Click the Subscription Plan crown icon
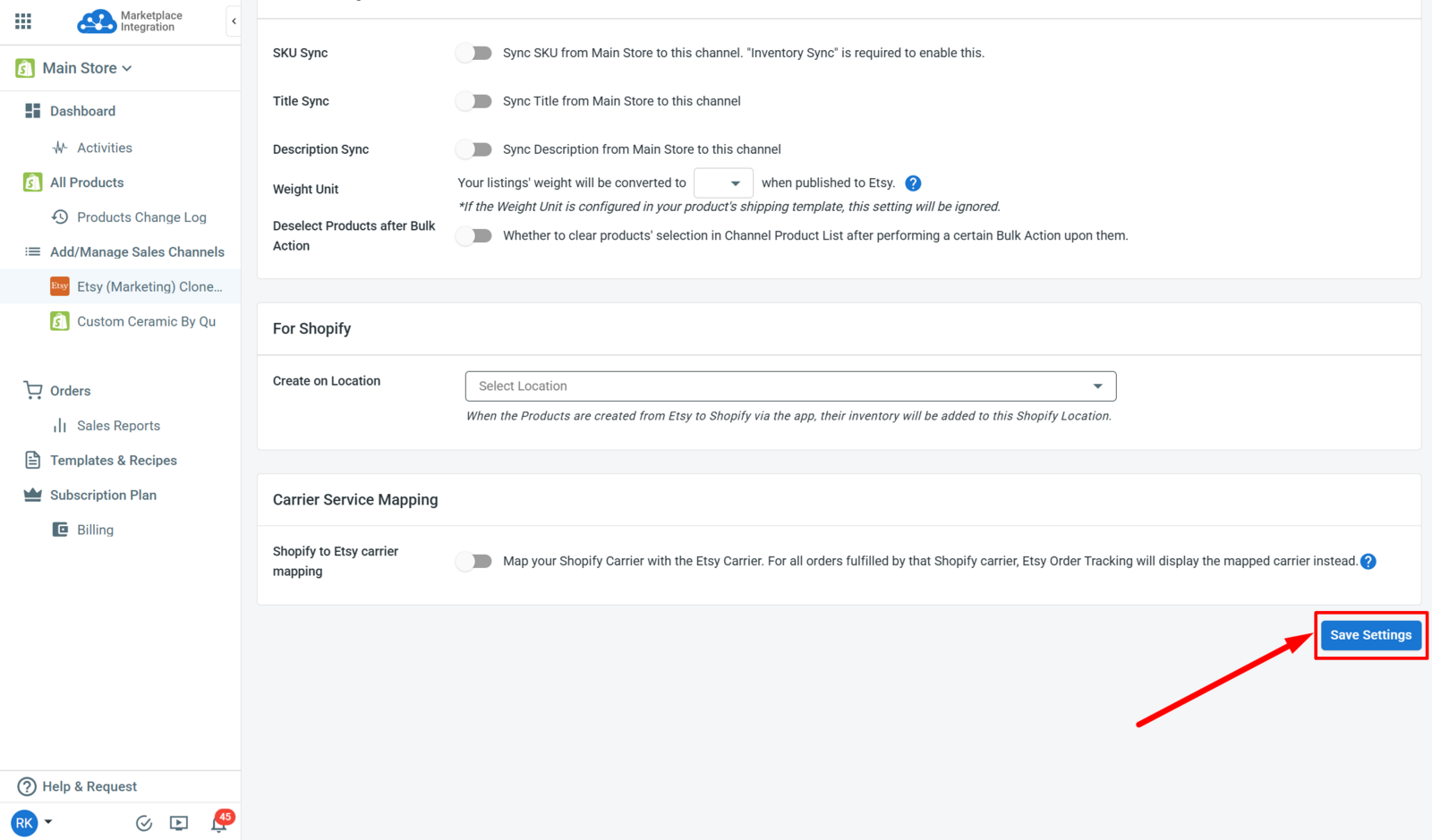Image resolution: width=1432 pixels, height=840 pixels. click(x=33, y=495)
